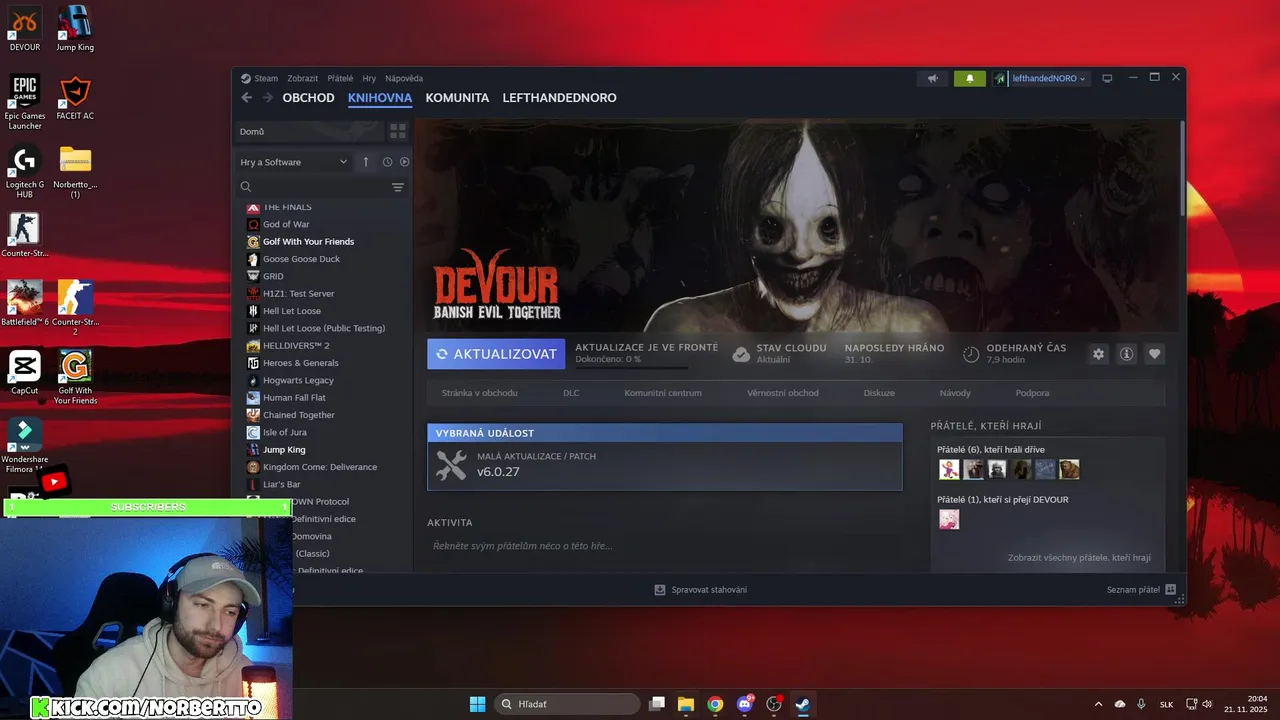Toggle the library sort-order arrow

tap(366, 162)
